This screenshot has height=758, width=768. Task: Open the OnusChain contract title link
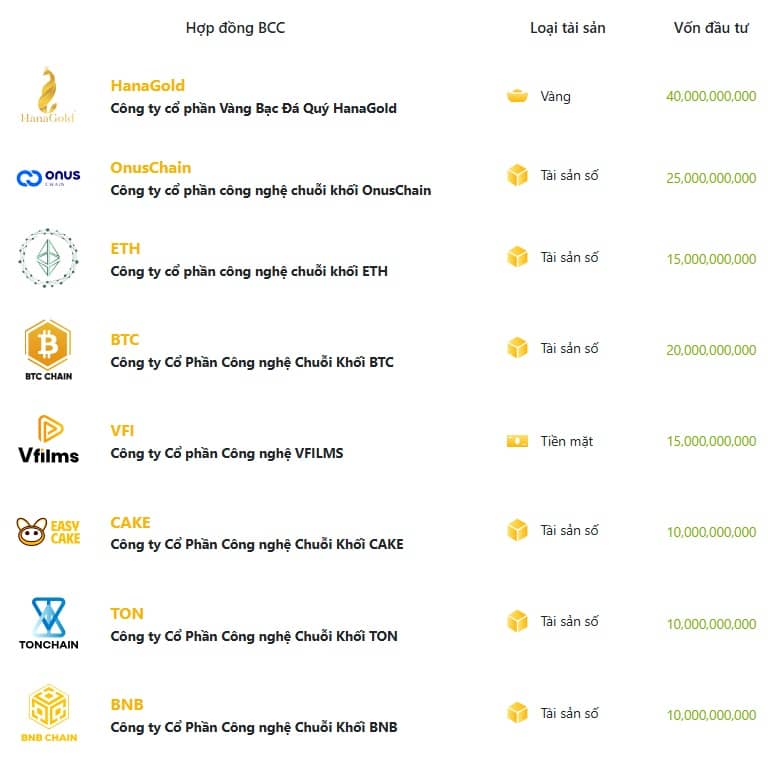coord(150,167)
